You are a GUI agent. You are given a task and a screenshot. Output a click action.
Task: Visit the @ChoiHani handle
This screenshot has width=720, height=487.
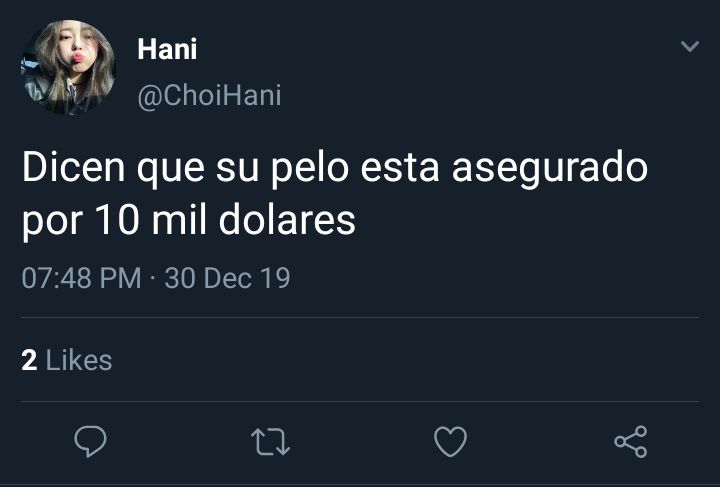209,96
